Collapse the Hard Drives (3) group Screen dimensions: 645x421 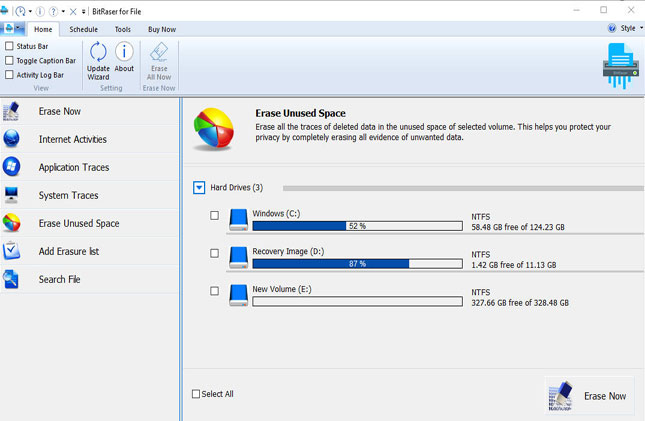click(199, 188)
